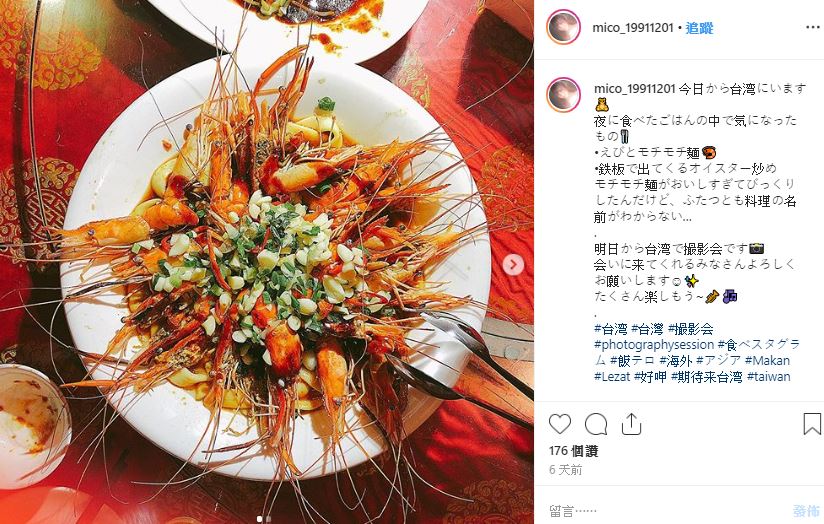Open the #Makan hashtag
Screen dimensions: 824x524
click(767, 361)
